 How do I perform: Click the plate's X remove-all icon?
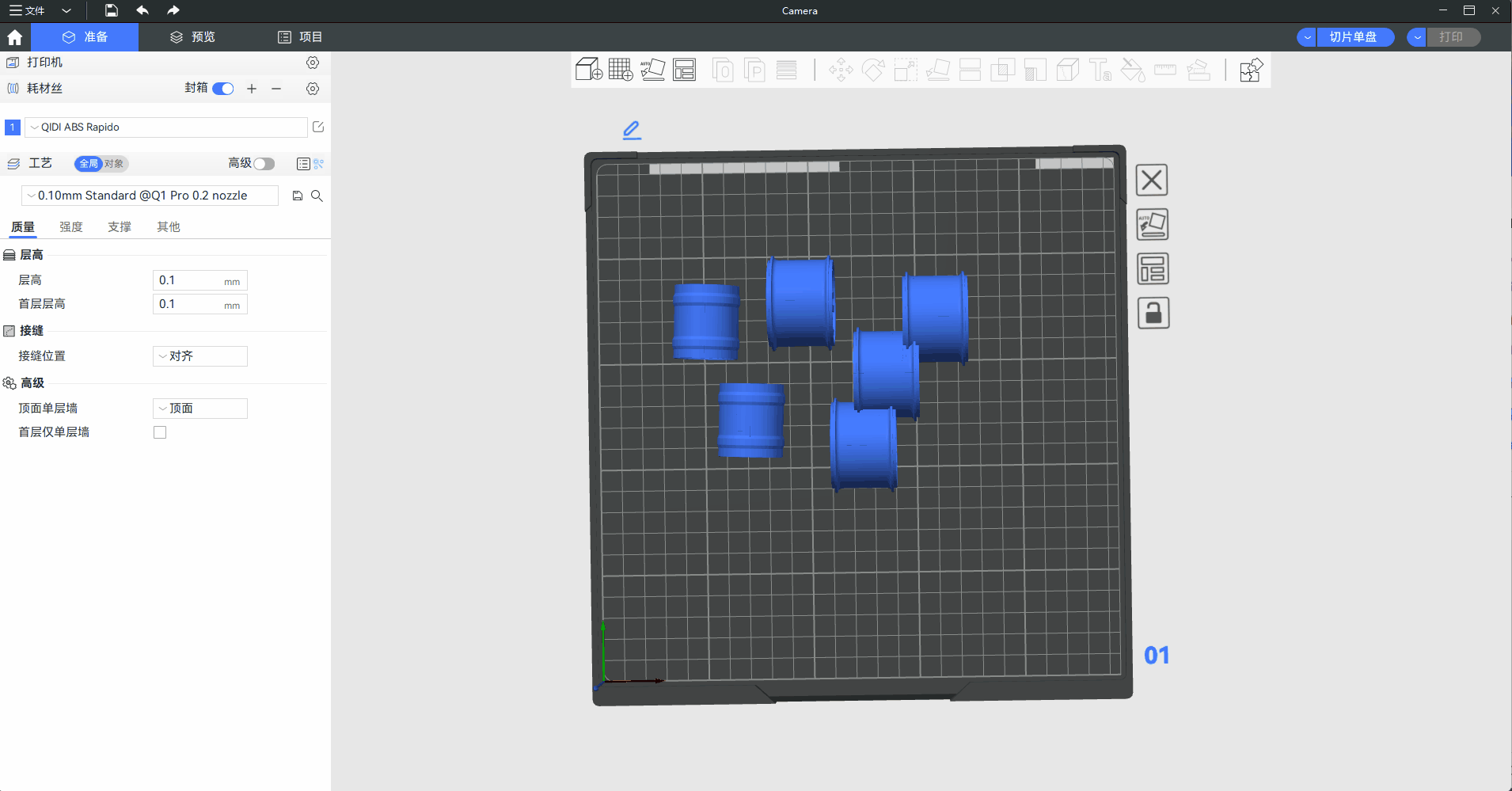coord(1152,181)
